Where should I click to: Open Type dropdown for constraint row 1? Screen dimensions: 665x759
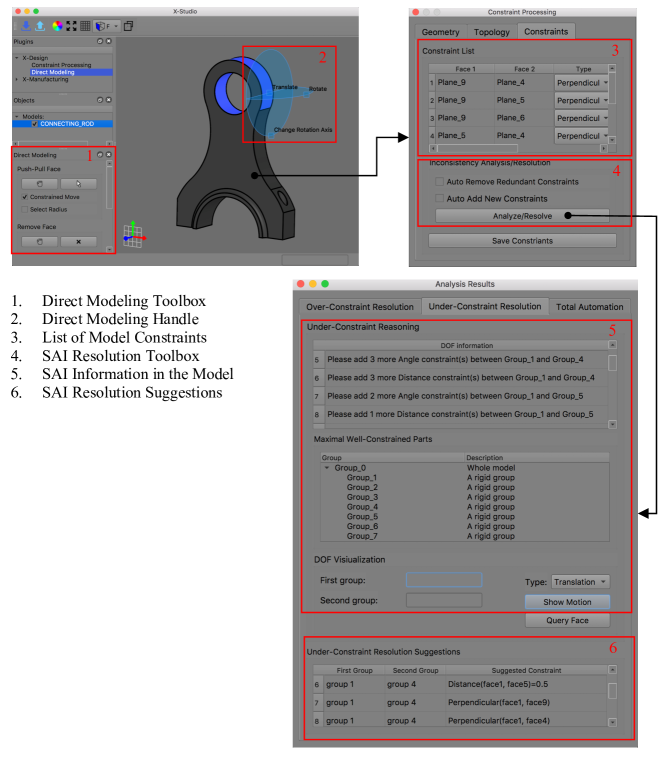tap(582, 83)
